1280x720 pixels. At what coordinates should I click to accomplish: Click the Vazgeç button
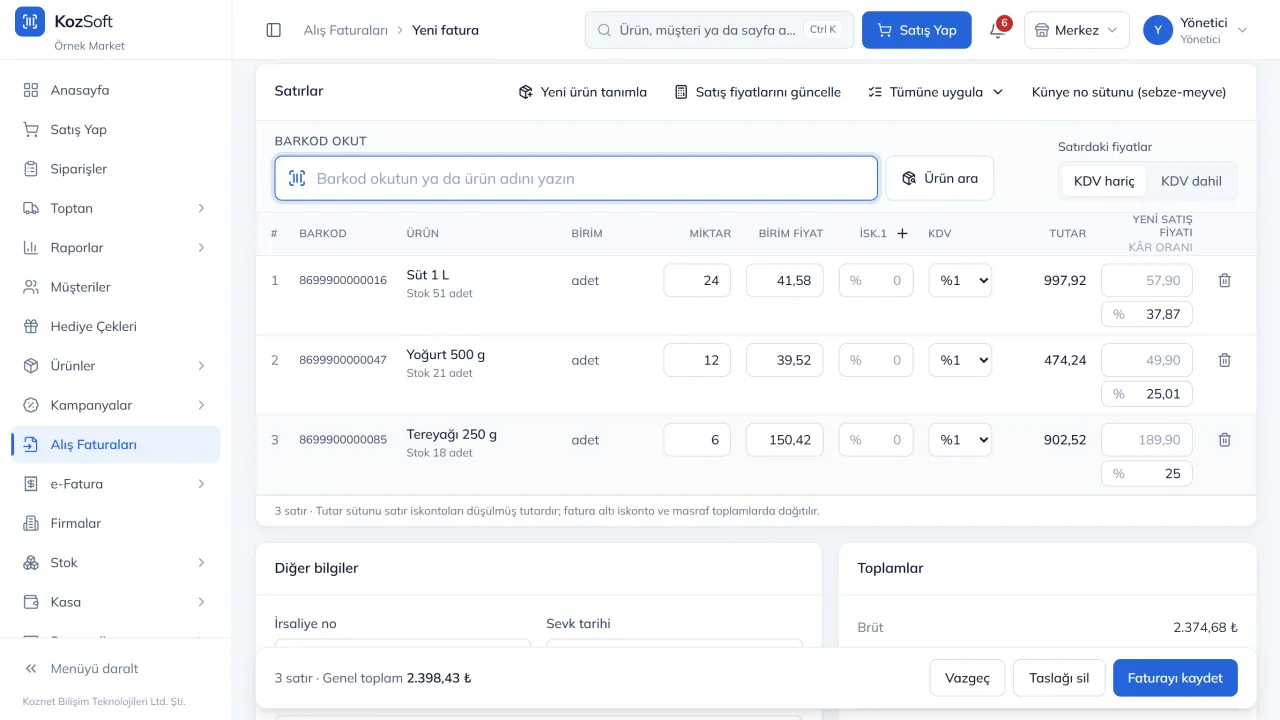pyautogui.click(x=967, y=678)
